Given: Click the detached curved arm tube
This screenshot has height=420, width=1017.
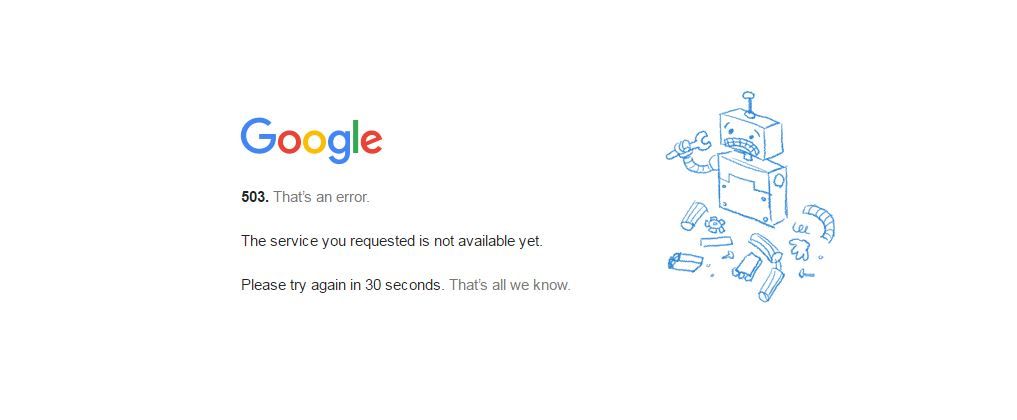Looking at the screenshot, I should pyautogui.click(x=819, y=221).
